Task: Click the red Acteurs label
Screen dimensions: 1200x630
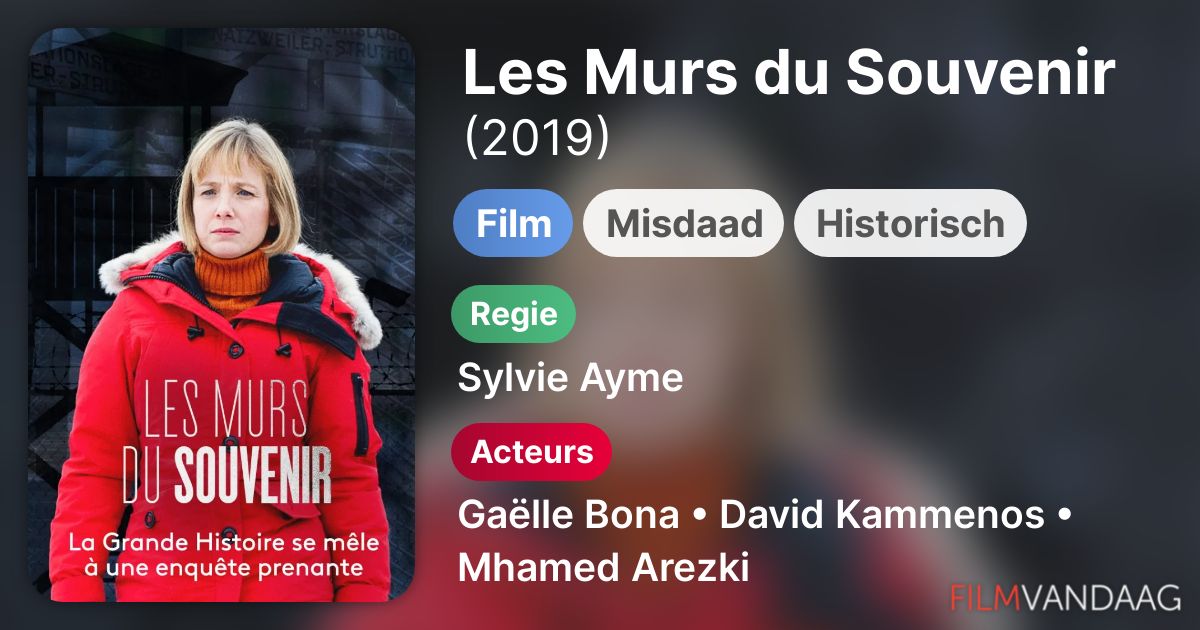Action: tap(532, 452)
